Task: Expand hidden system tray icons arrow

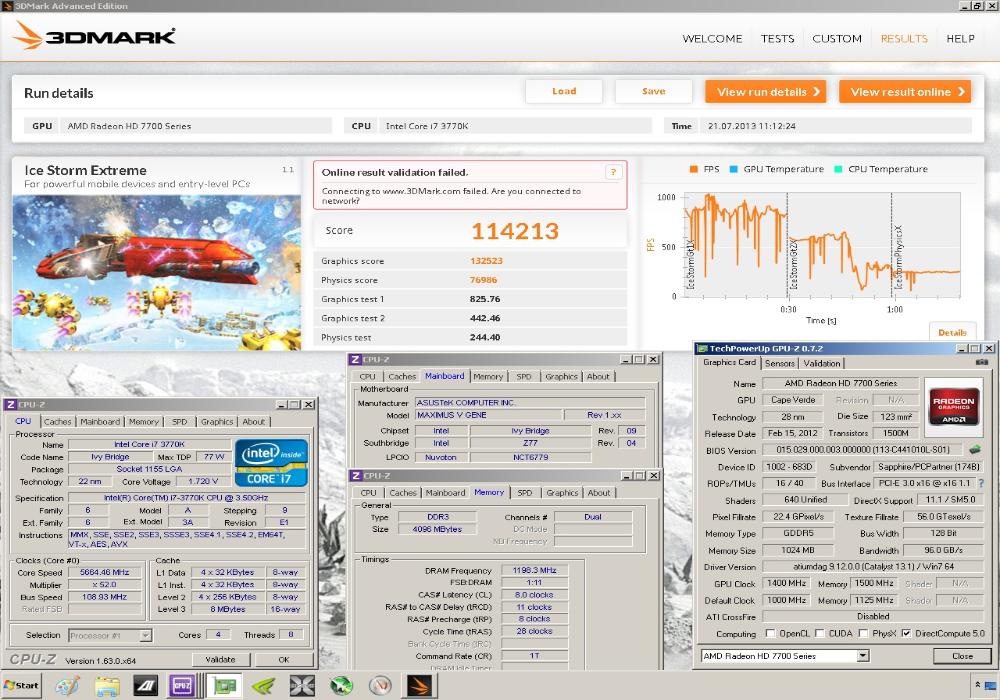Action: coord(977,685)
